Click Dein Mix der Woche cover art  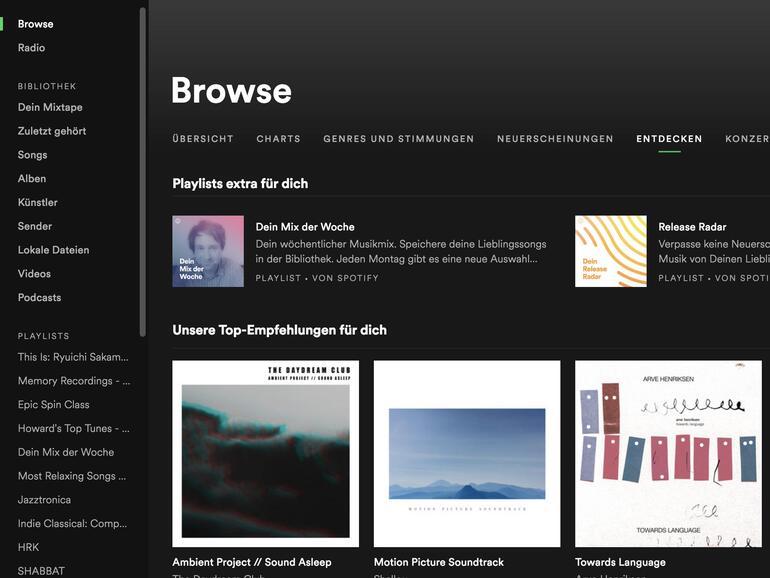pos(208,251)
